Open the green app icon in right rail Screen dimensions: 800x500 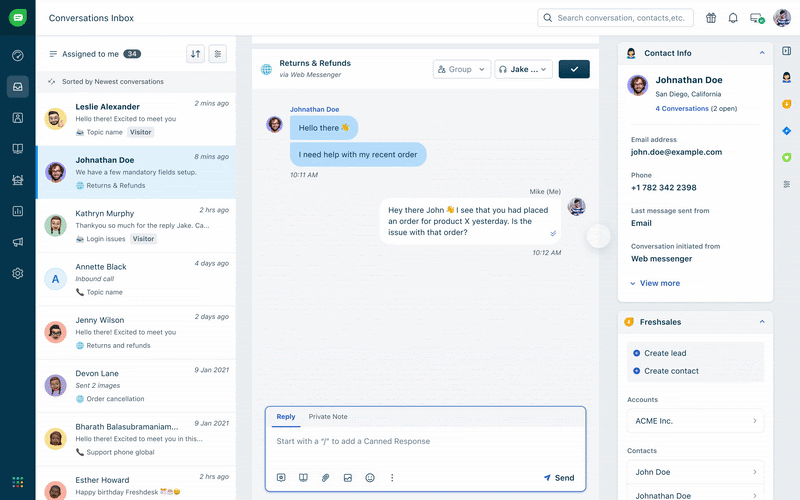786,158
